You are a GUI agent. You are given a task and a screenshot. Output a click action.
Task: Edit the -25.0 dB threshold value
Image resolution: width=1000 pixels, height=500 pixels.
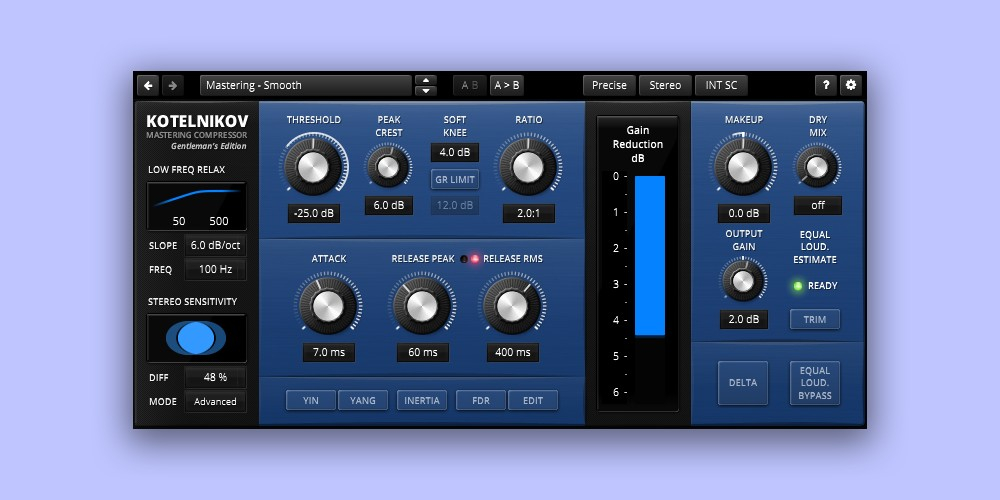(313, 213)
